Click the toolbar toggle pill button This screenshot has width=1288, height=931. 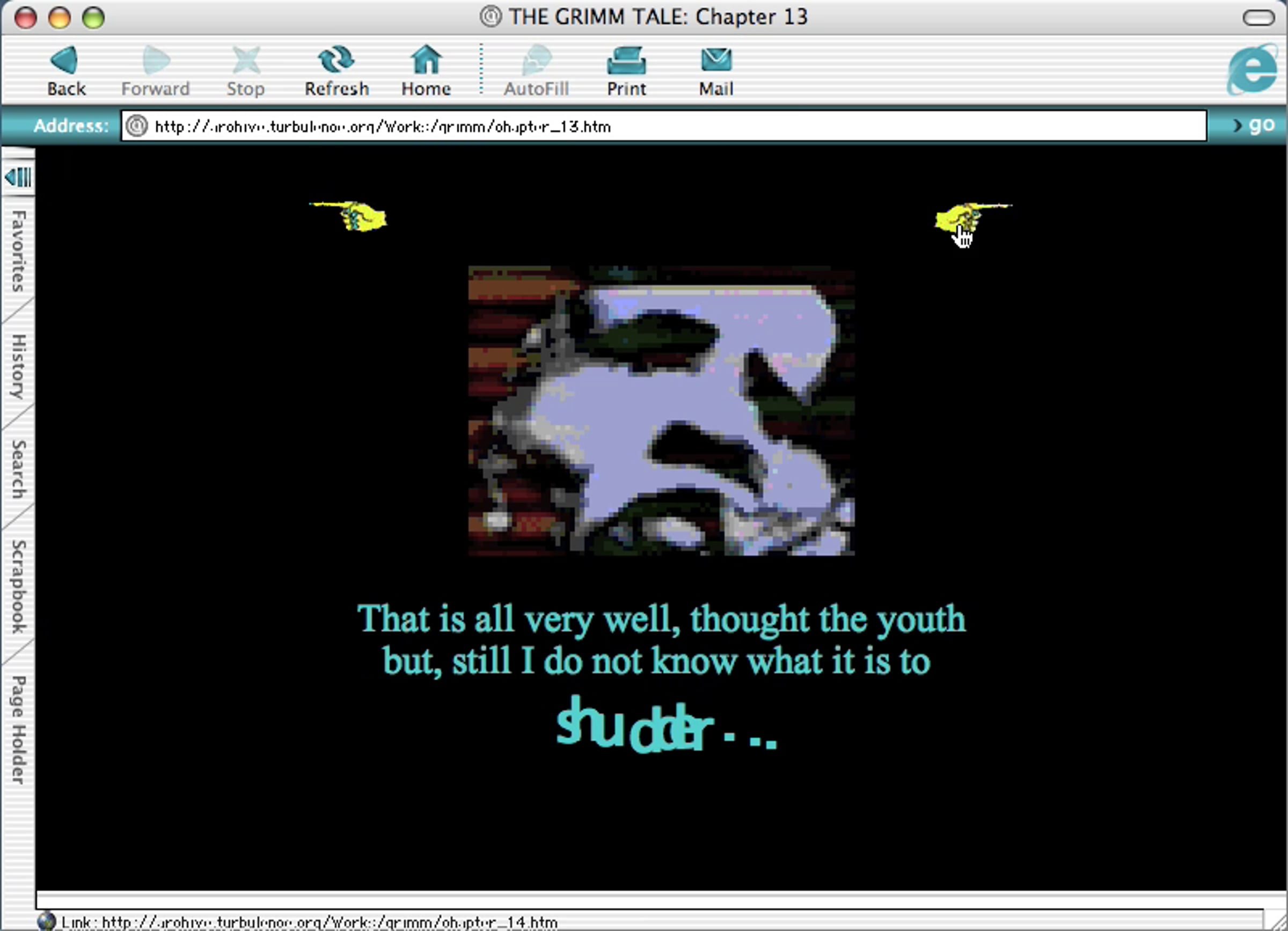click(1258, 17)
